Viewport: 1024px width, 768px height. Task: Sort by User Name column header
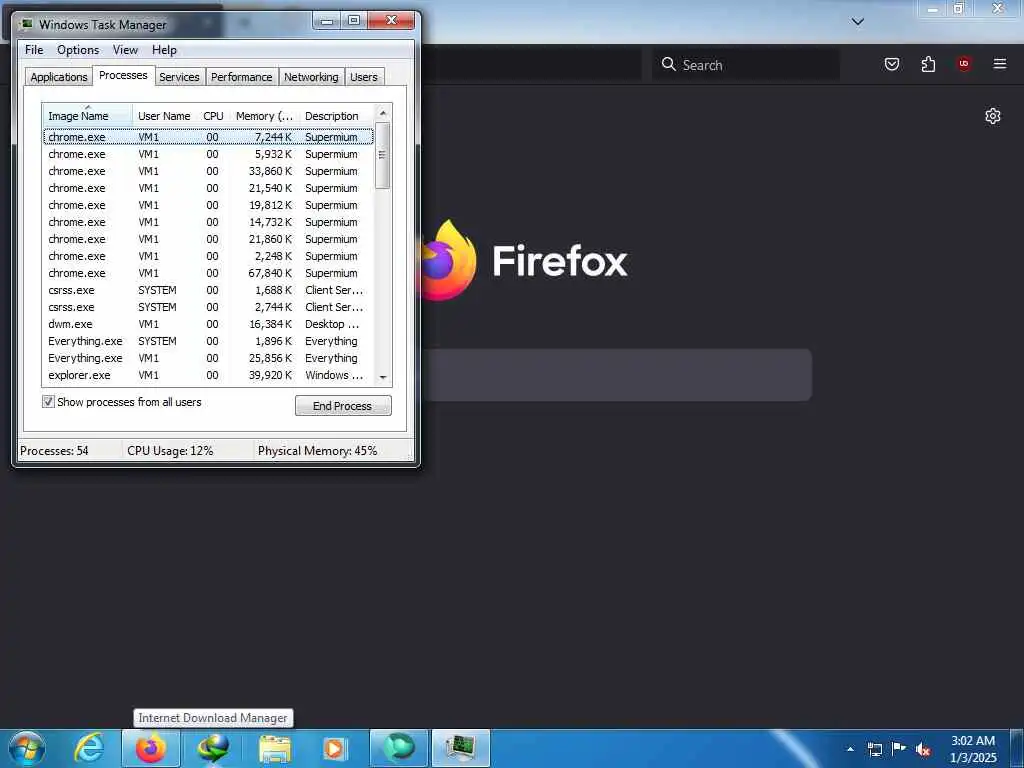click(164, 116)
